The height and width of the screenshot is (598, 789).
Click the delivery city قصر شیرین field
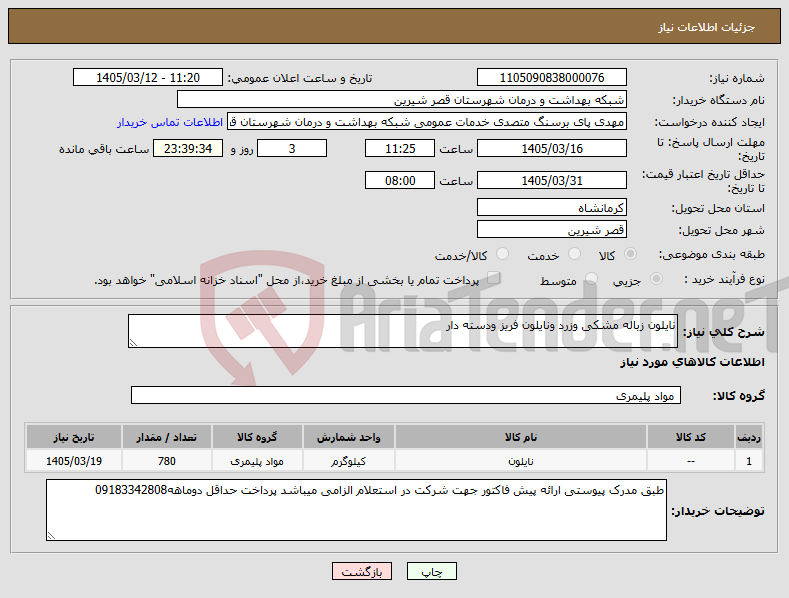coord(551,230)
